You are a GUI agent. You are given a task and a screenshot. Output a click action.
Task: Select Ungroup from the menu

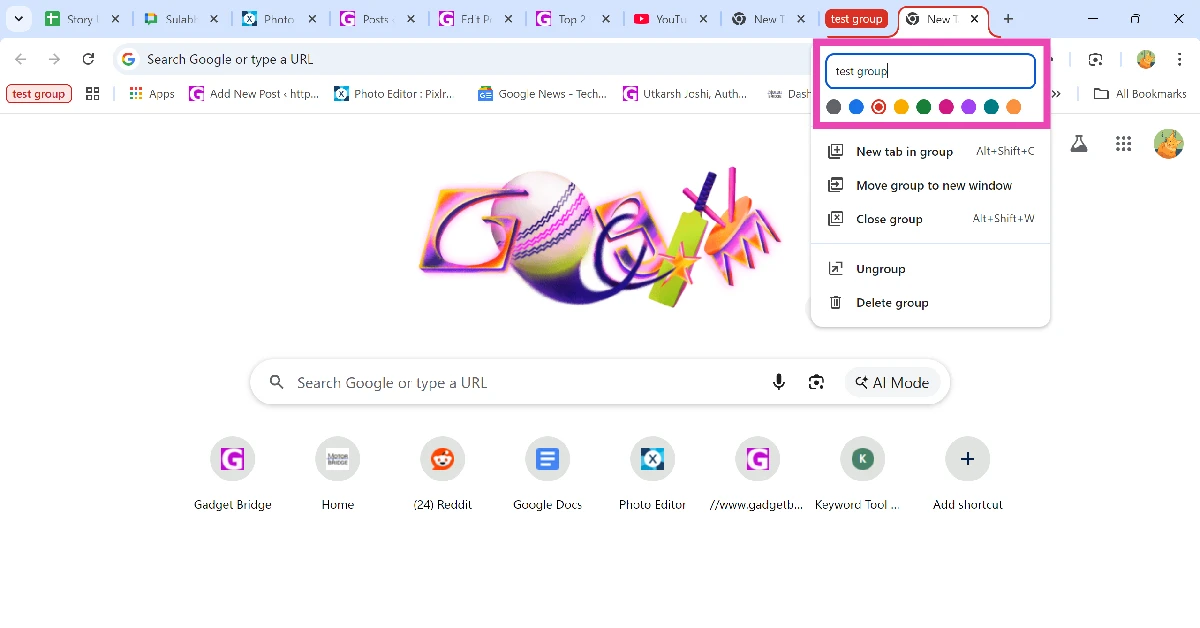(880, 269)
